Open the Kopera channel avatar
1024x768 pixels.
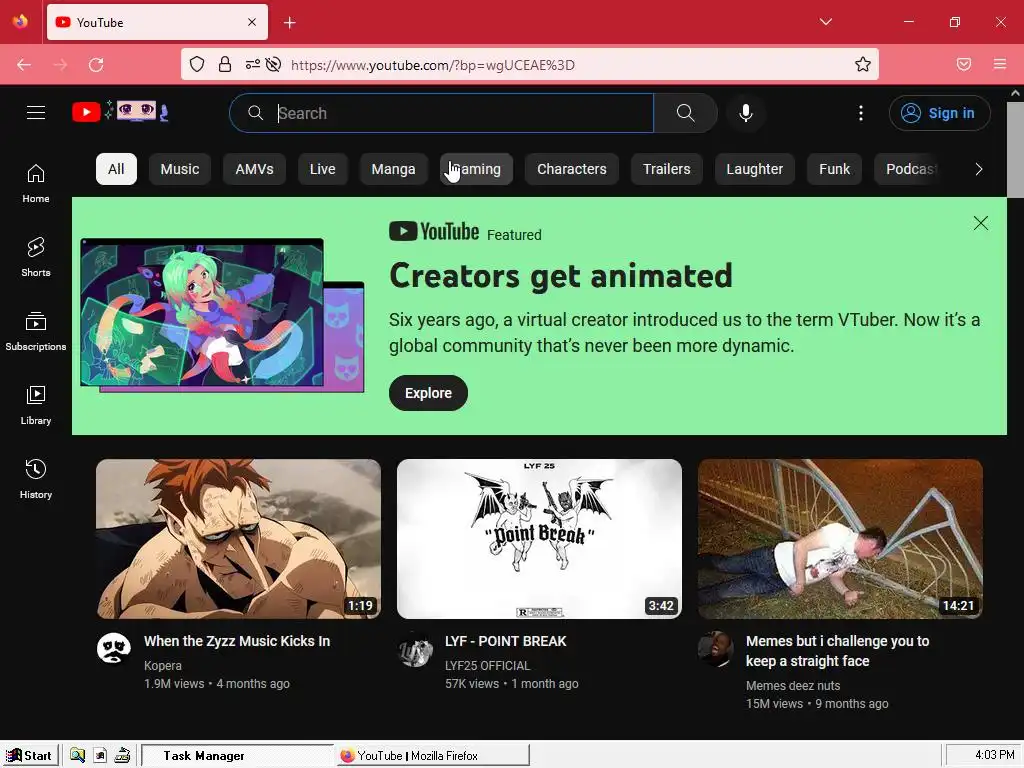[x=114, y=648]
